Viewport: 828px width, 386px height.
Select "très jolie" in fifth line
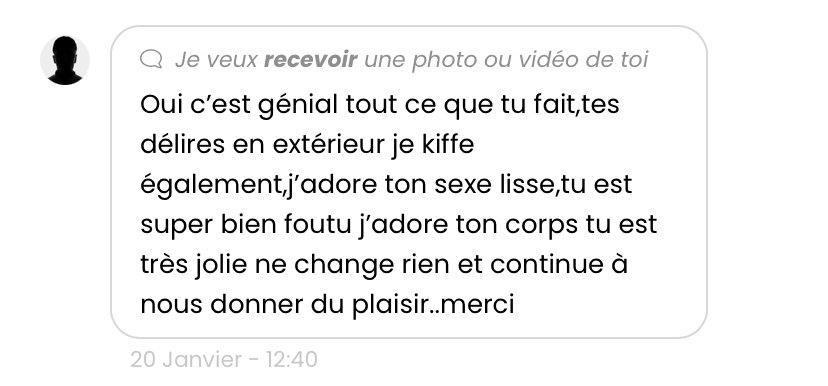click(193, 265)
